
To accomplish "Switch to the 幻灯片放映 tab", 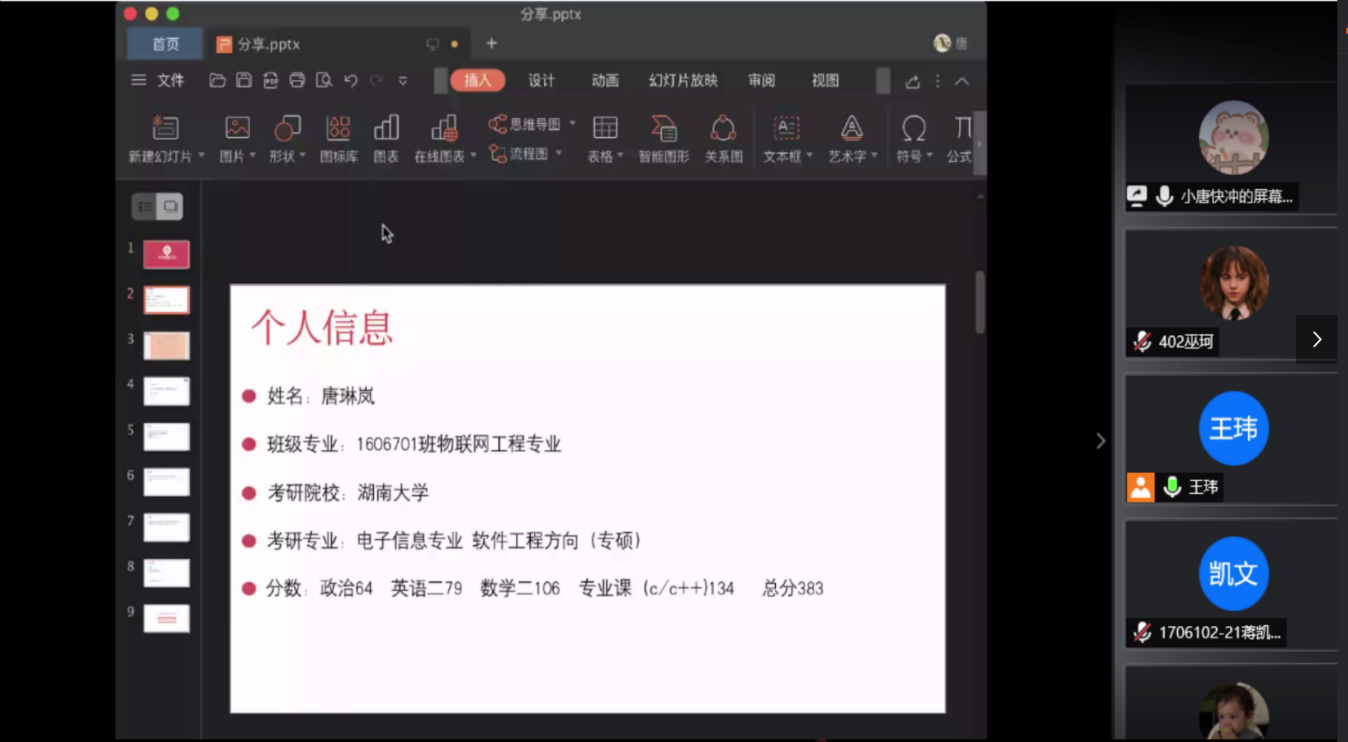I will pos(683,81).
